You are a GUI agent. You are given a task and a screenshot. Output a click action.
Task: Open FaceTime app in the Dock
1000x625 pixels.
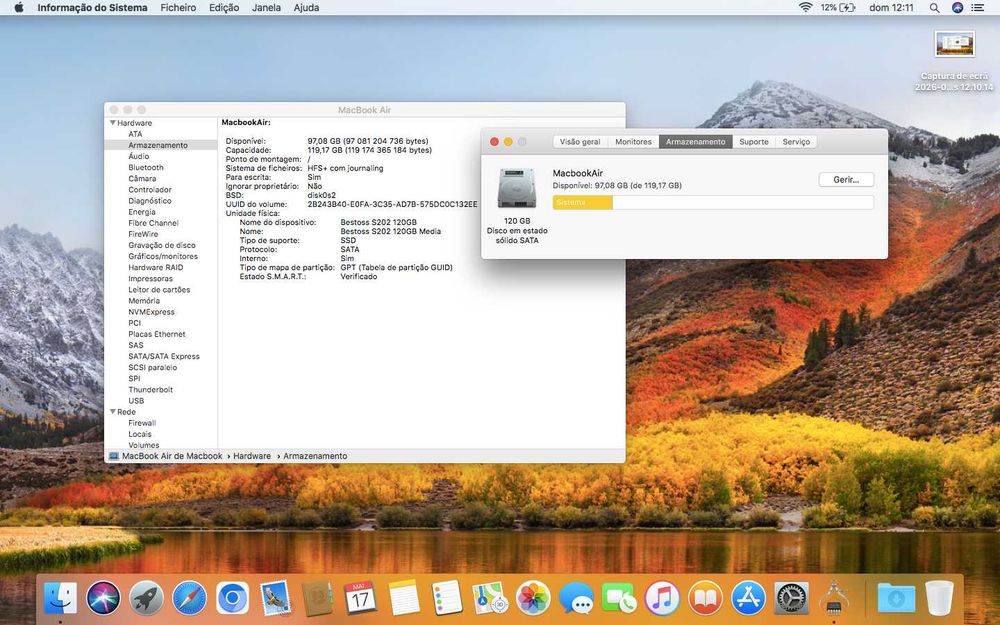pyautogui.click(x=619, y=599)
